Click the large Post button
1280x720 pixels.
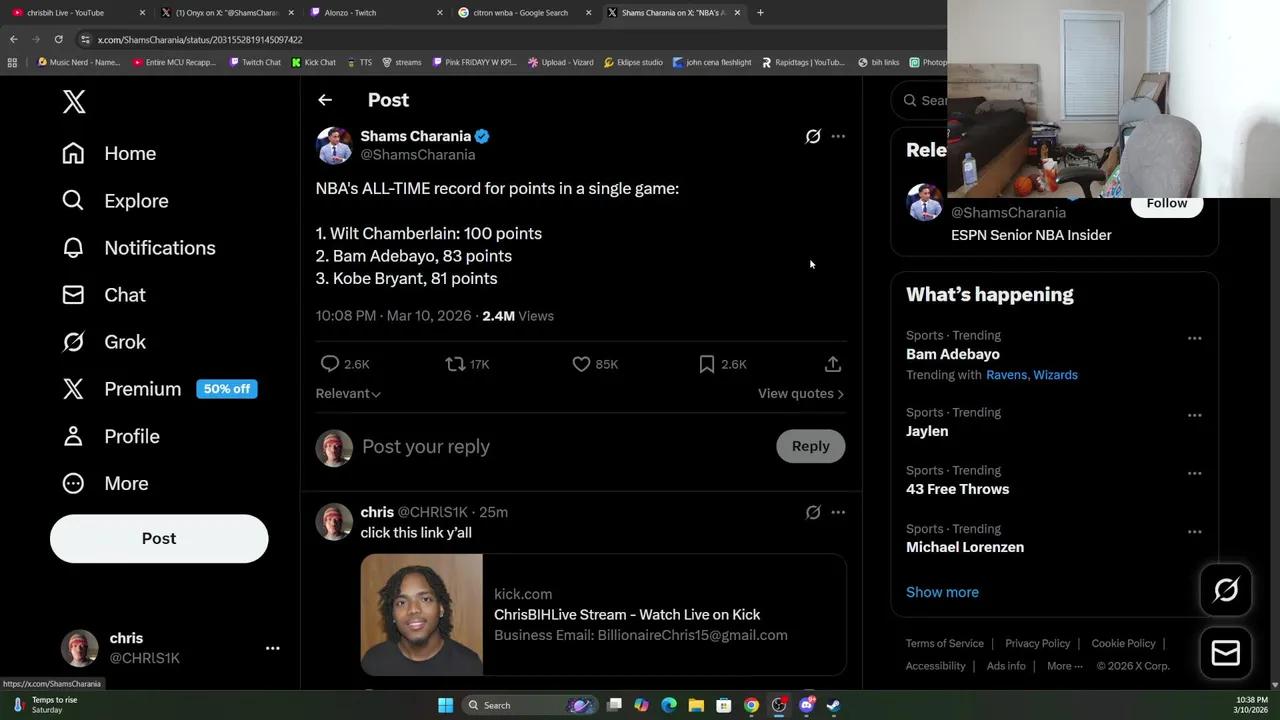pos(159,538)
